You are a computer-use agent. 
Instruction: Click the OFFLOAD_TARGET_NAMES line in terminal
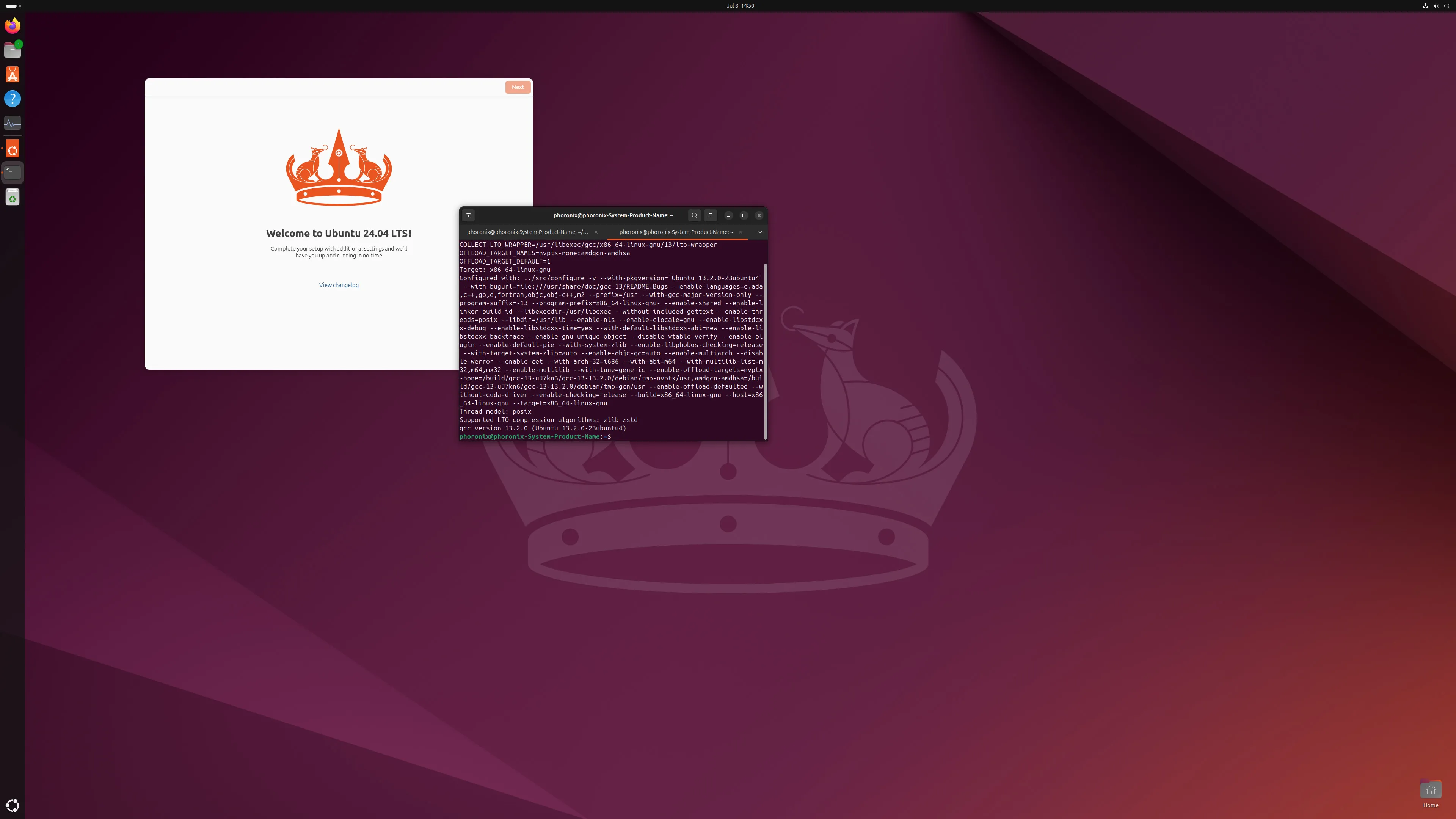tap(544, 253)
